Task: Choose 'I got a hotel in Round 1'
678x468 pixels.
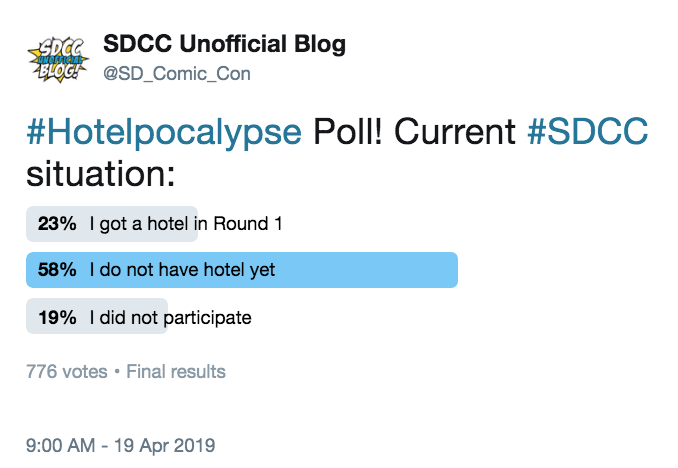Action: point(186,224)
